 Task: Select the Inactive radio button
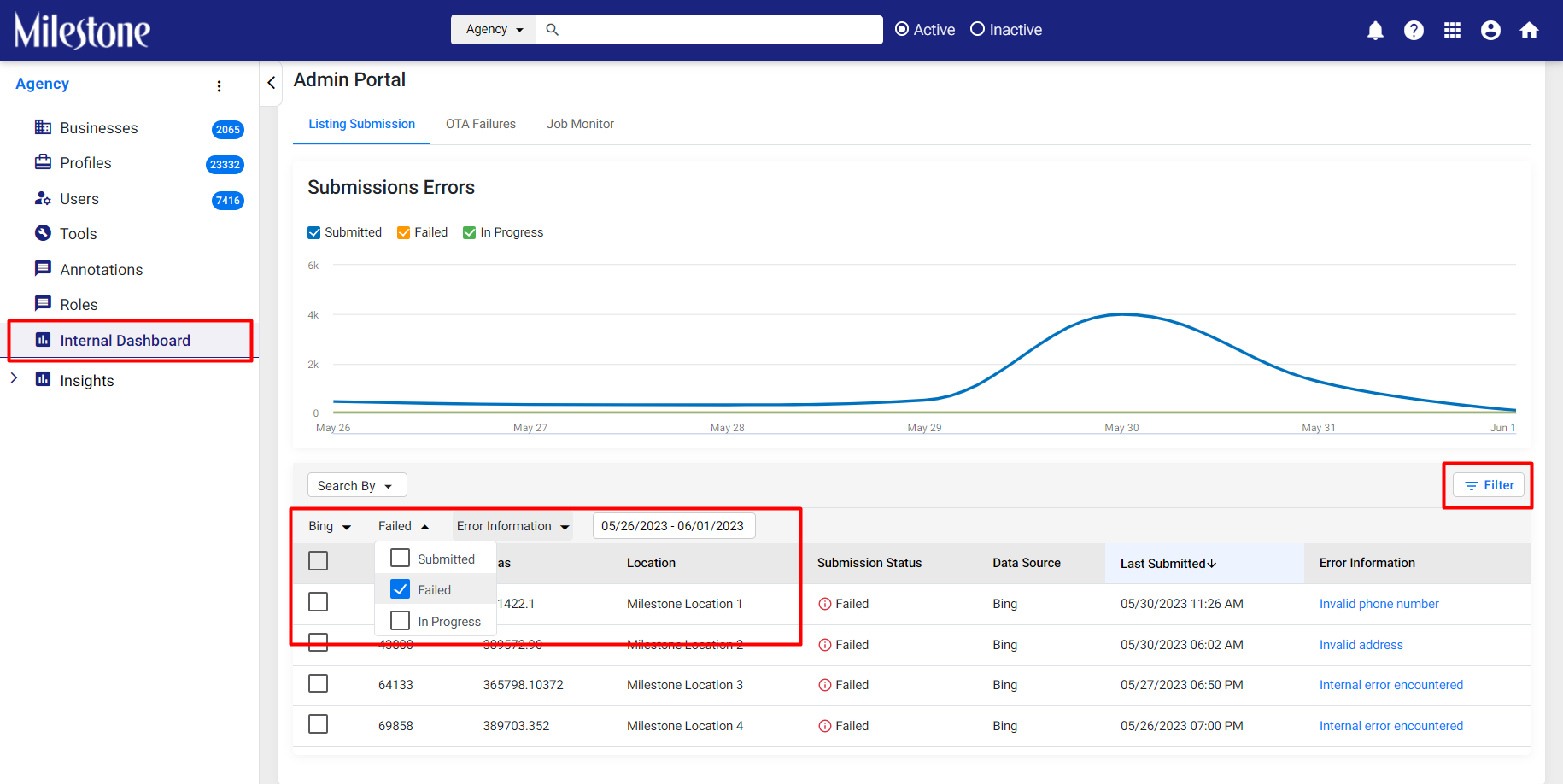[x=978, y=29]
